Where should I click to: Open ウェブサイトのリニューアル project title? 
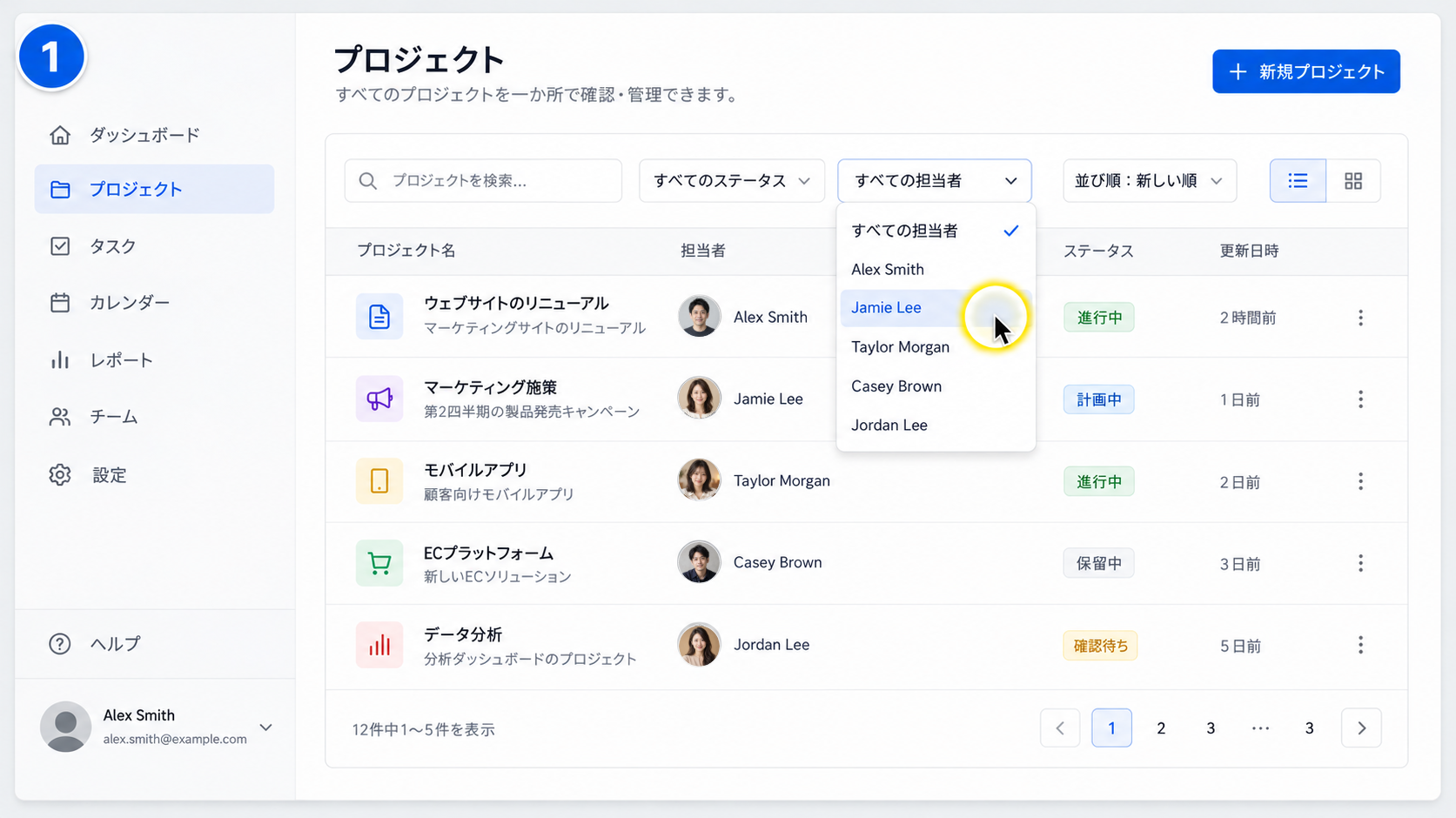pyautogui.click(x=516, y=304)
